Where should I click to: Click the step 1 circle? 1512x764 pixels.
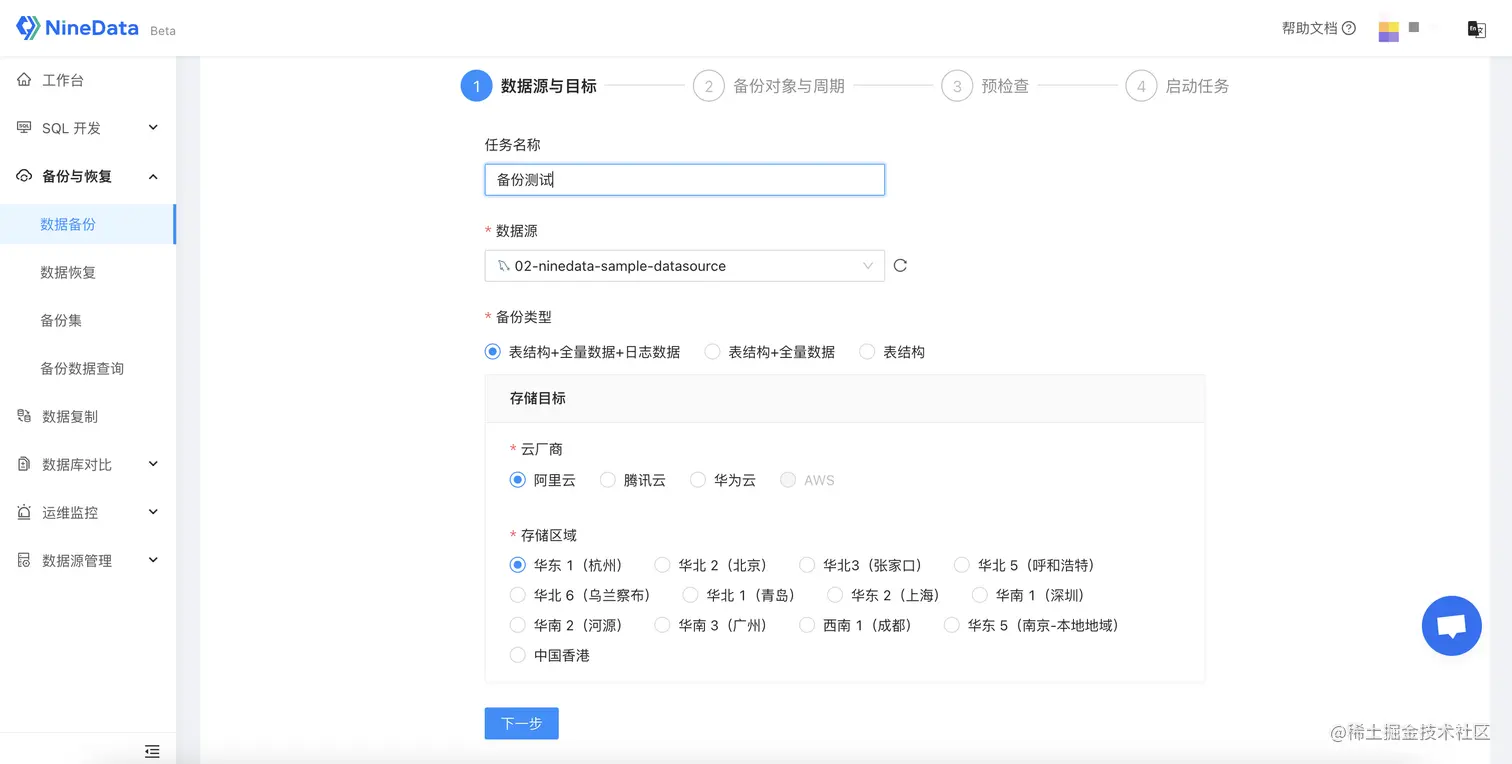pyautogui.click(x=476, y=86)
